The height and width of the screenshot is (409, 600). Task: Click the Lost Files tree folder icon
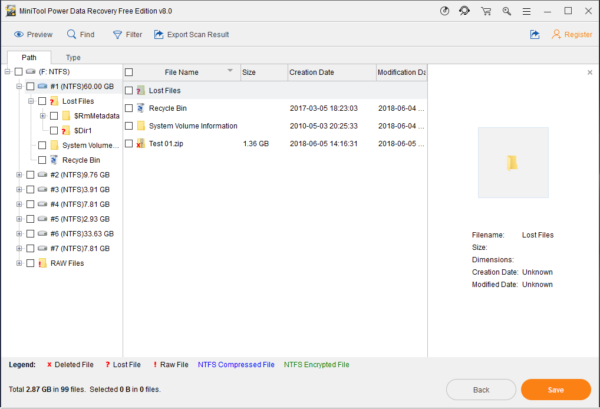(54, 101)
